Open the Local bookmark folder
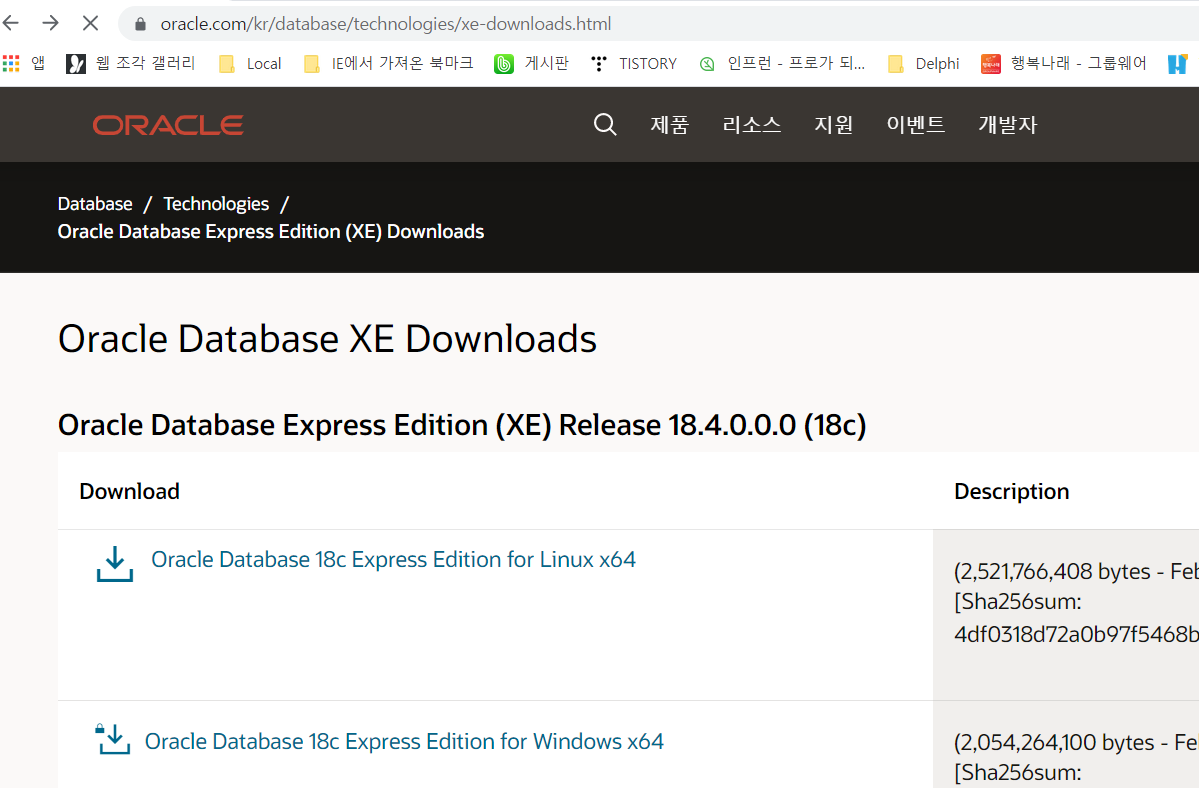This screenshot has height=788, width=1199. 250,64
